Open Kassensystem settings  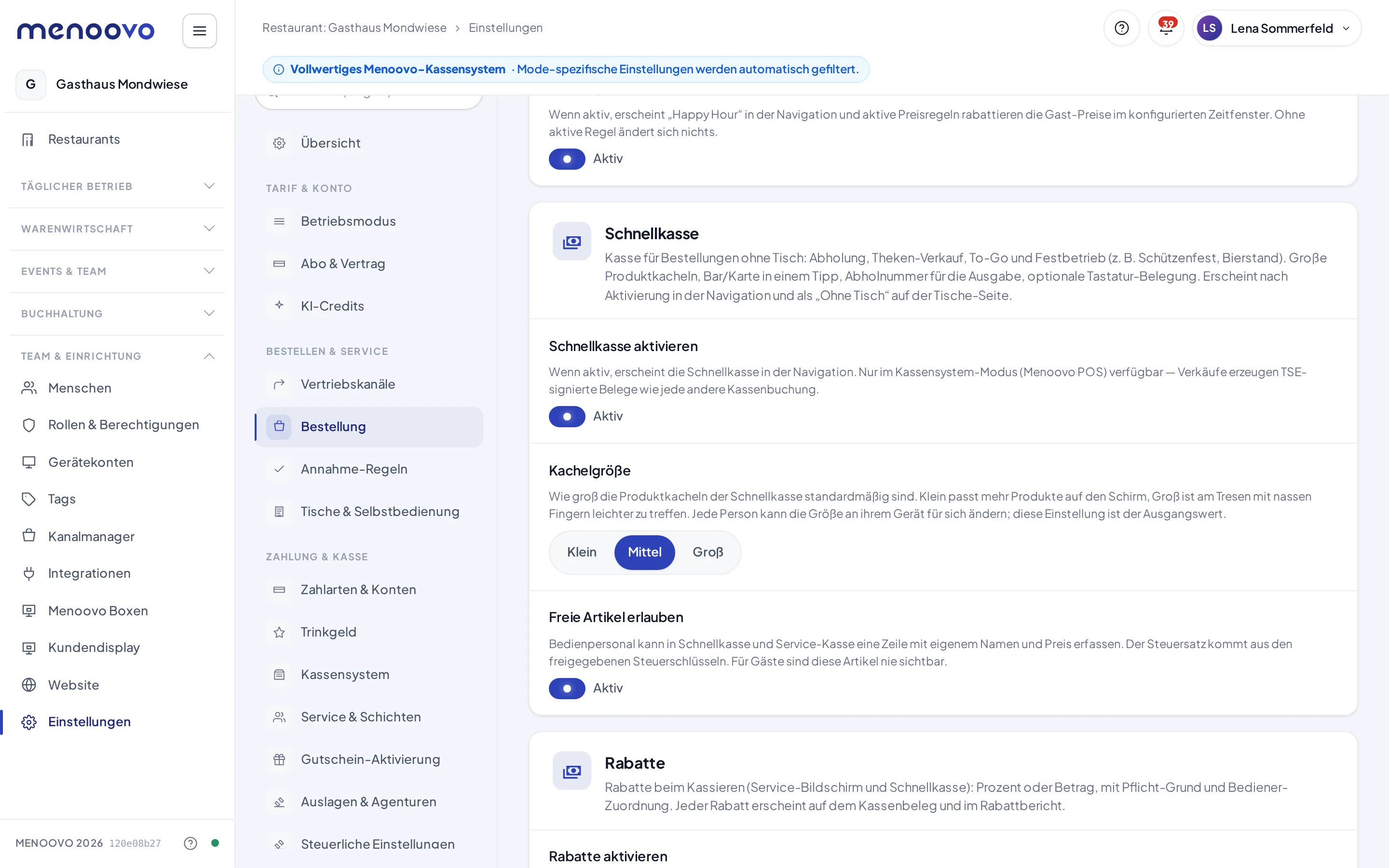click(369, 675)
